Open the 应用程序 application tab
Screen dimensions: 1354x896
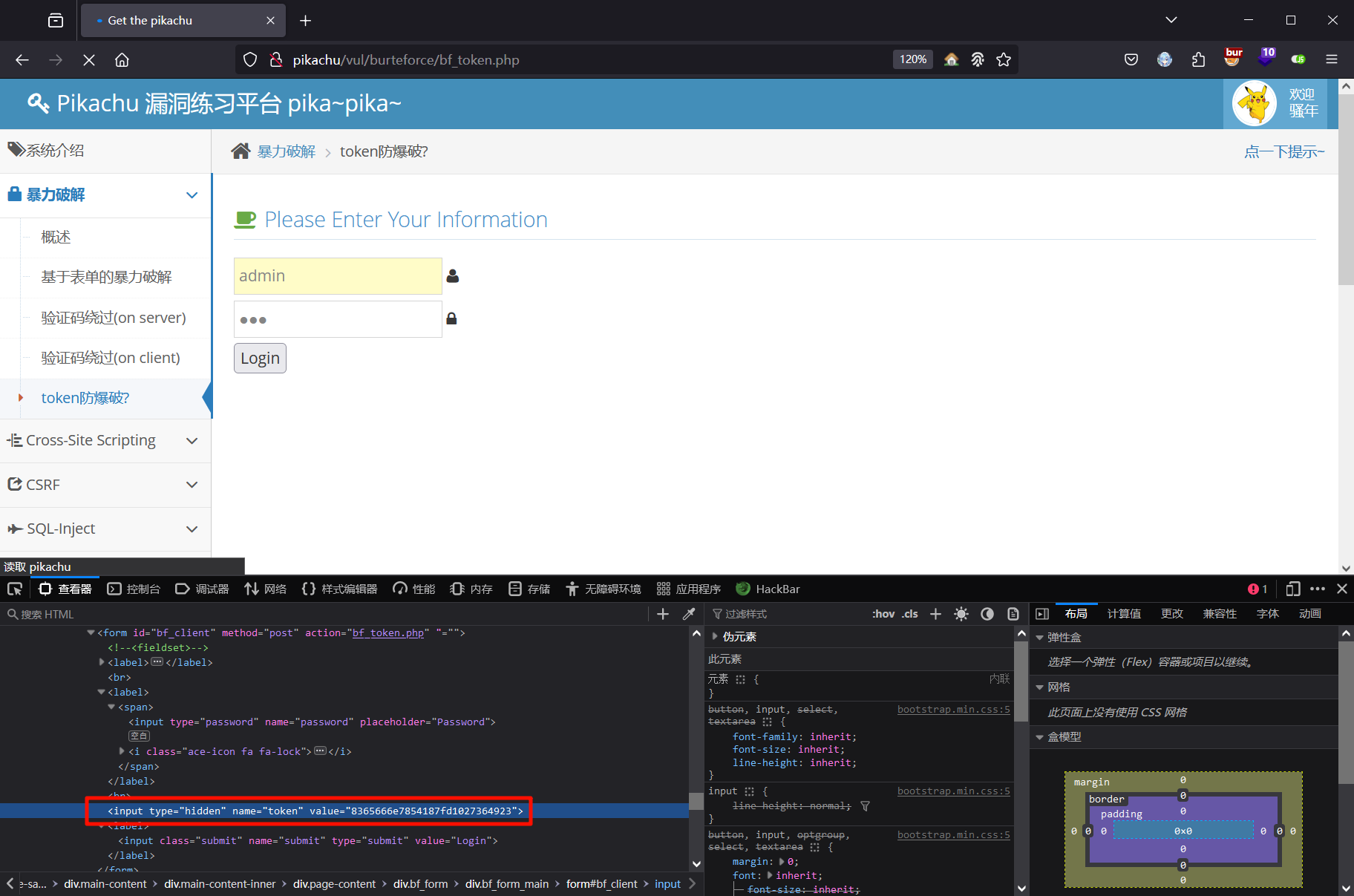(689, 589)
